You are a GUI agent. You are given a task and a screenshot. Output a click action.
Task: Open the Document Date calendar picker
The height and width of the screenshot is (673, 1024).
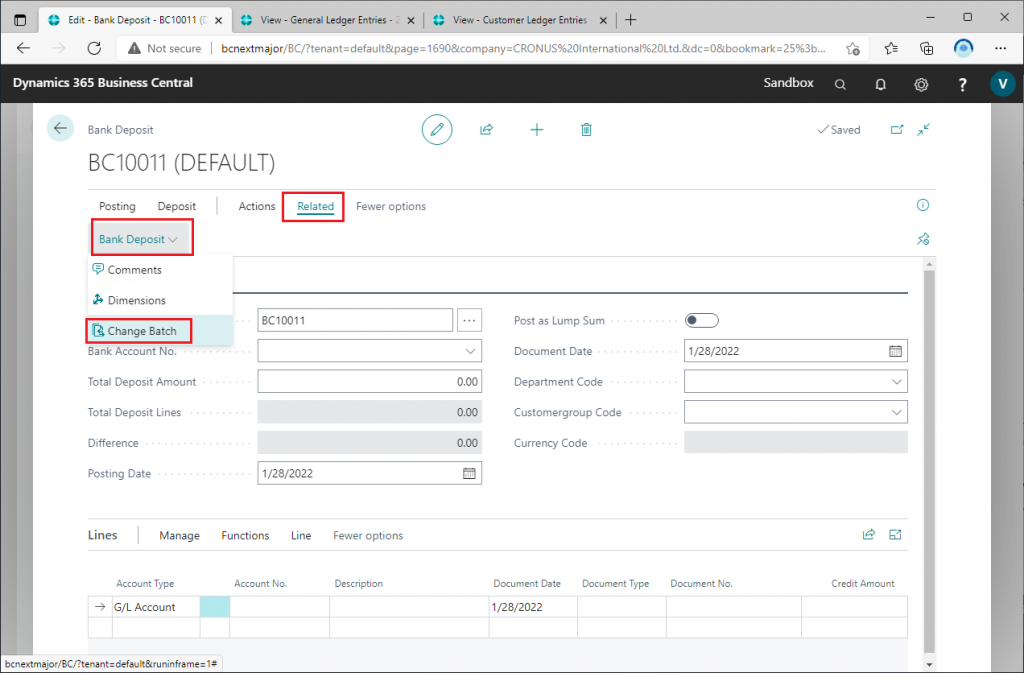895,351
